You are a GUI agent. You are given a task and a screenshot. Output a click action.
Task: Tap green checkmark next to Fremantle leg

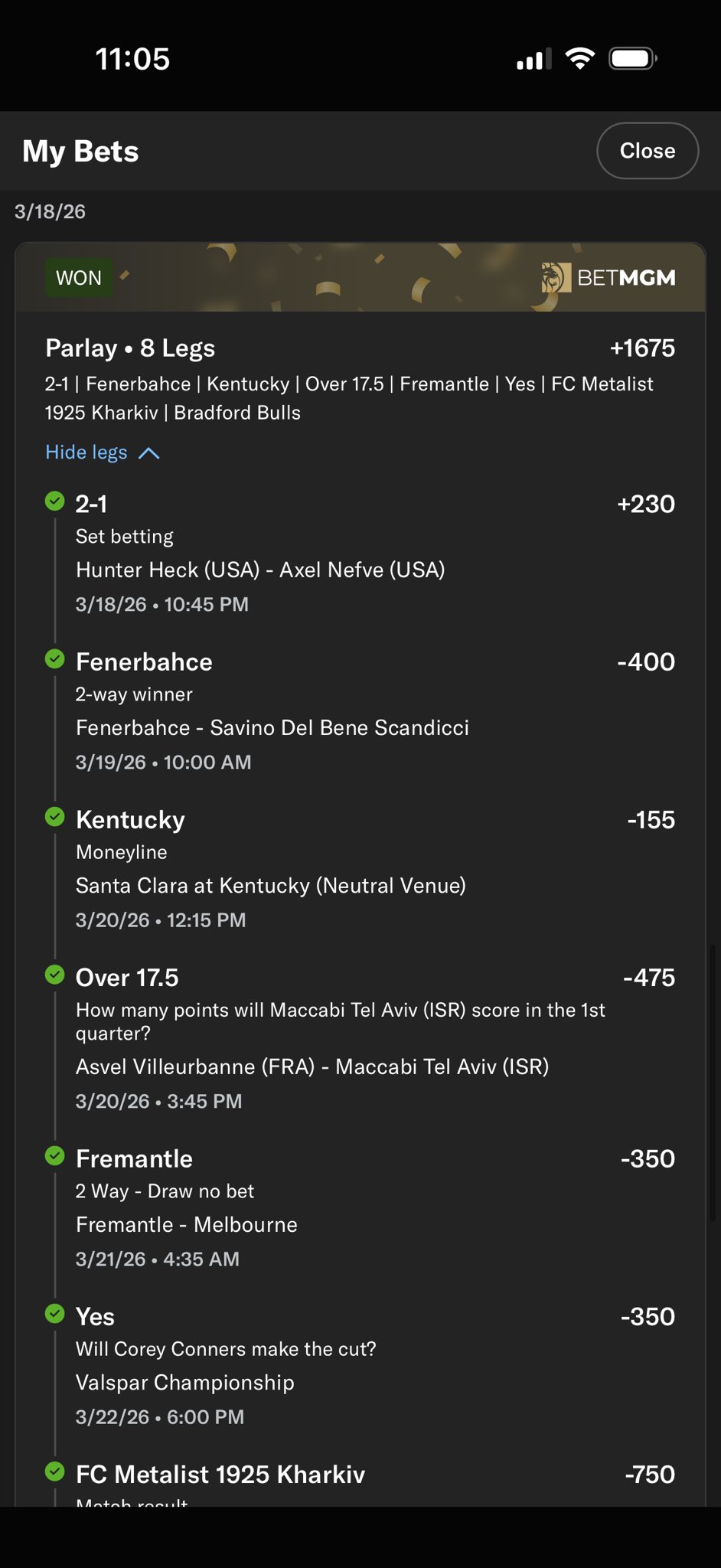pos(55,1156)
